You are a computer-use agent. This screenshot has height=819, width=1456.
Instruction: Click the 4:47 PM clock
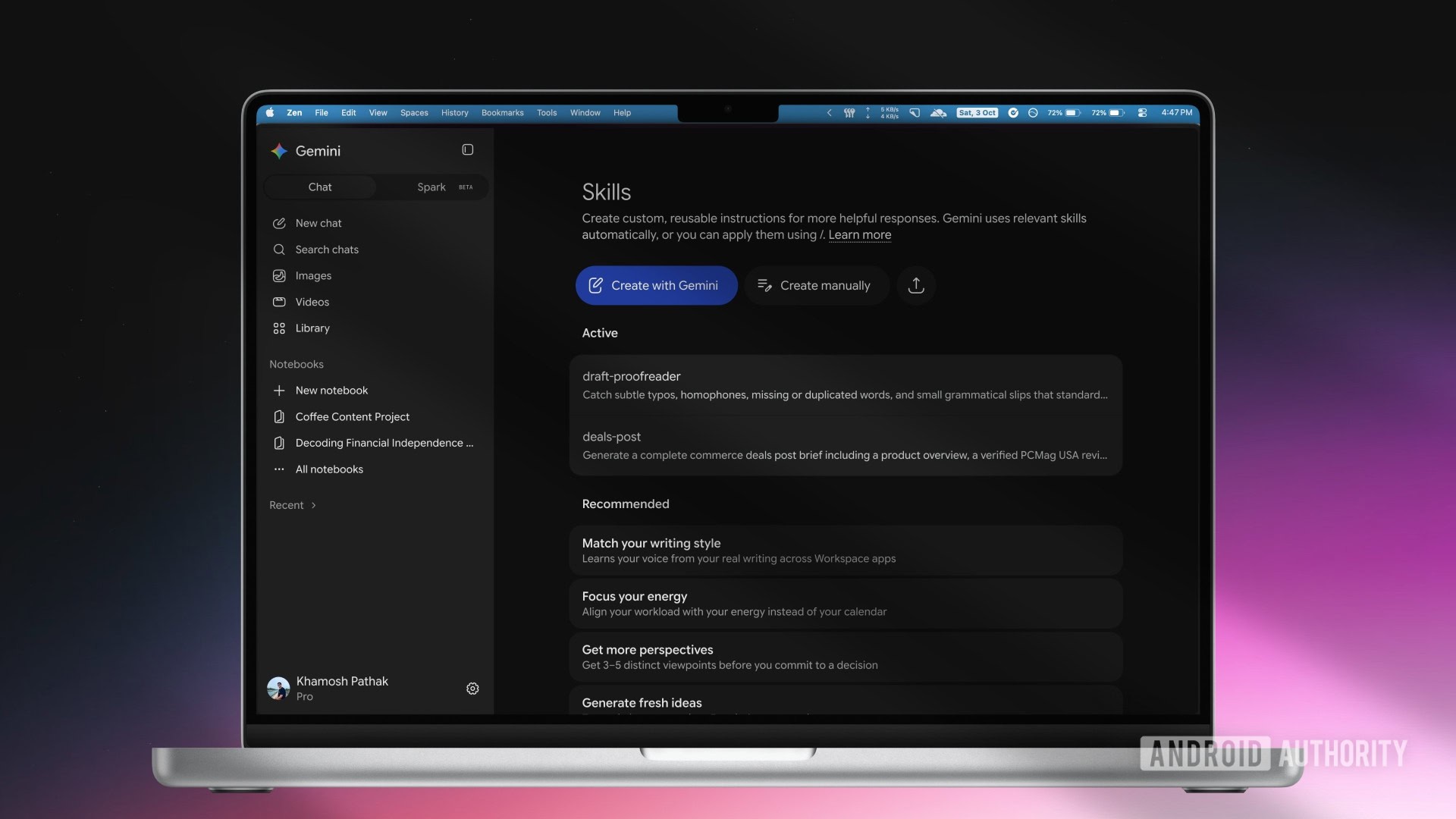point(1176,113)
